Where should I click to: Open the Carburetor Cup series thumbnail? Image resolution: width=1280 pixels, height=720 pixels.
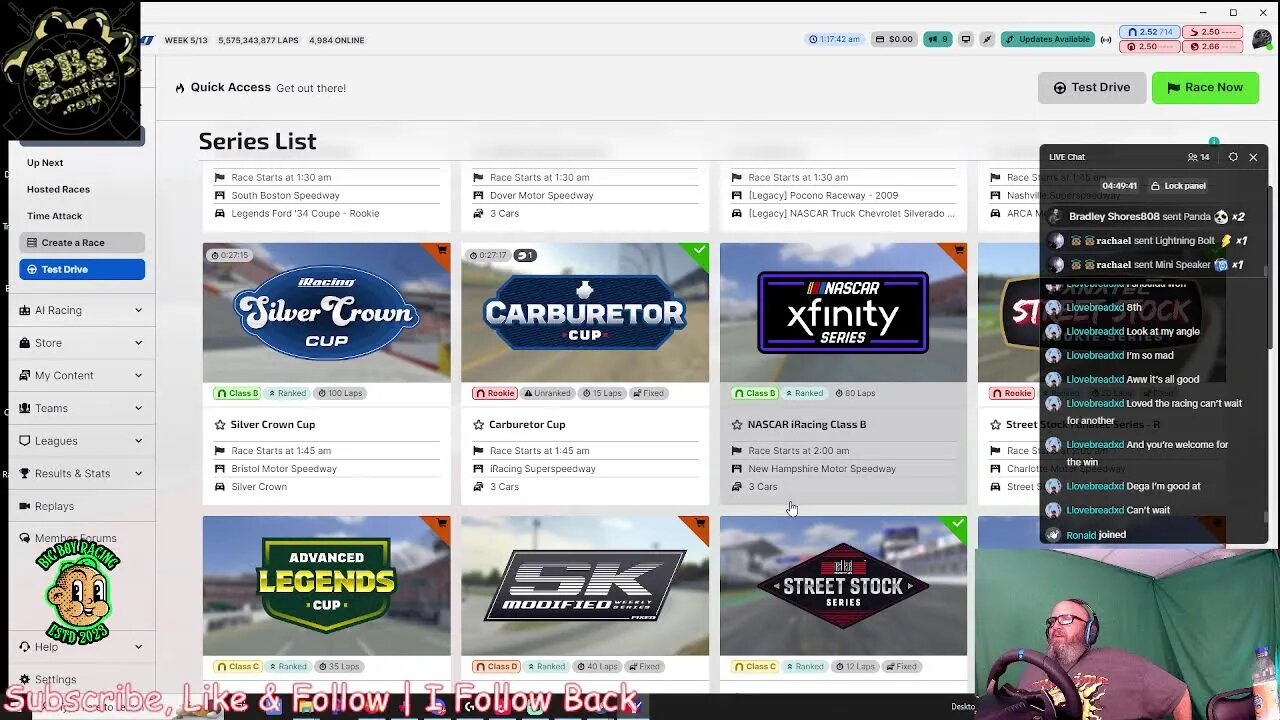tap(585, 312)
